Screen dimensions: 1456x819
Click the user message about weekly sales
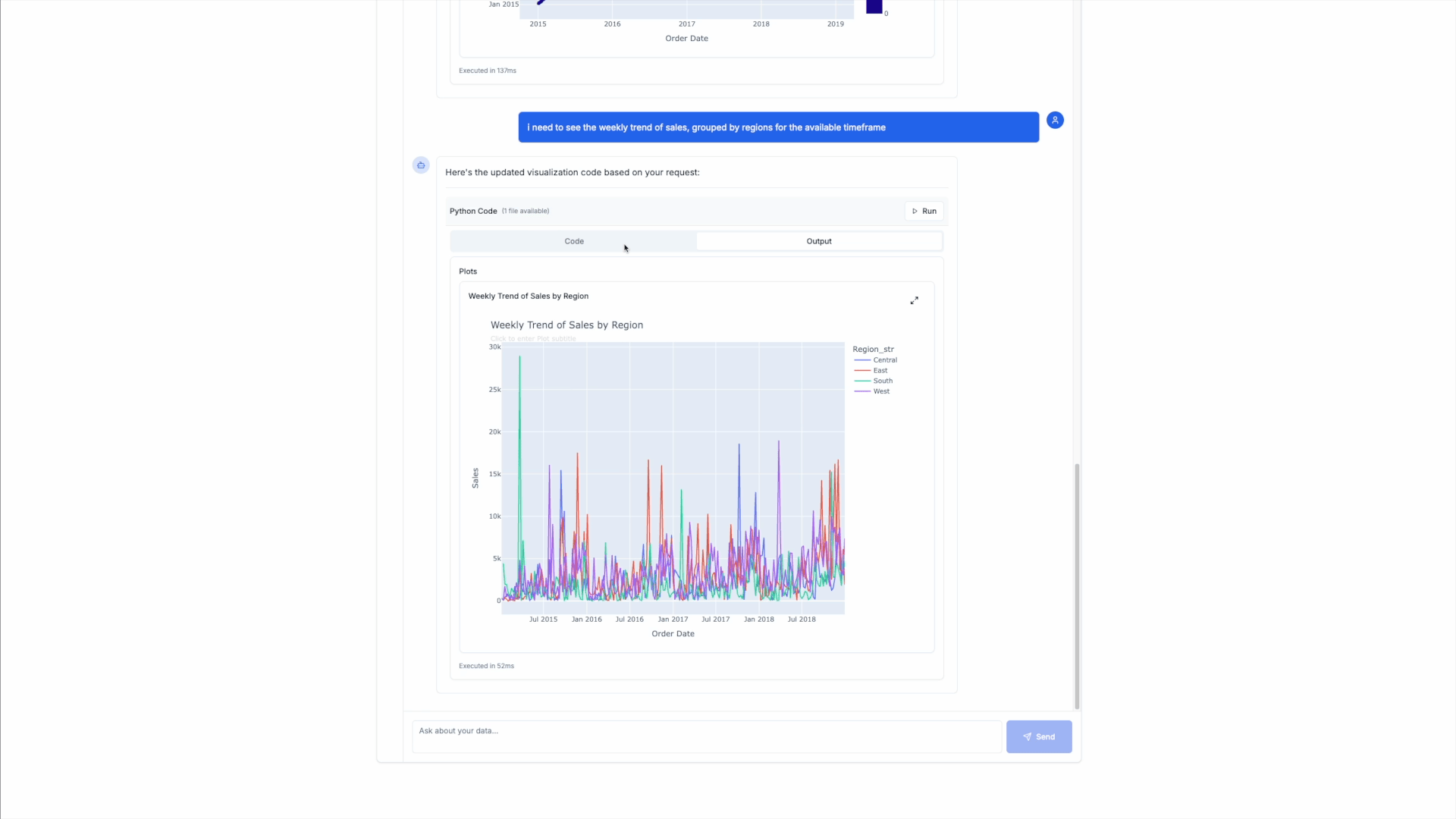point(778,127)
